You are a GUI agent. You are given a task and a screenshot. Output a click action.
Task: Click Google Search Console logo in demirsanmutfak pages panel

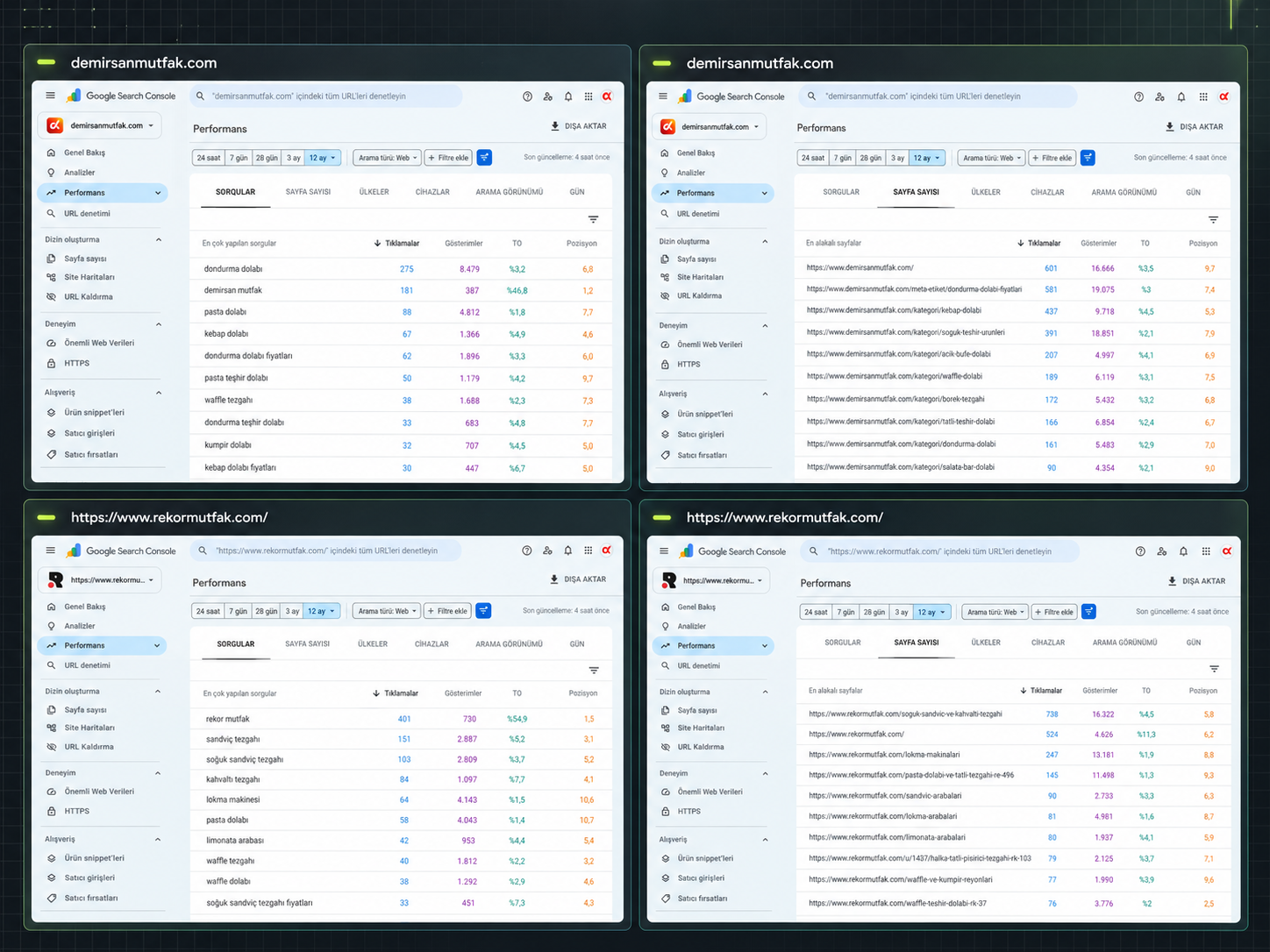coord(731,96)
